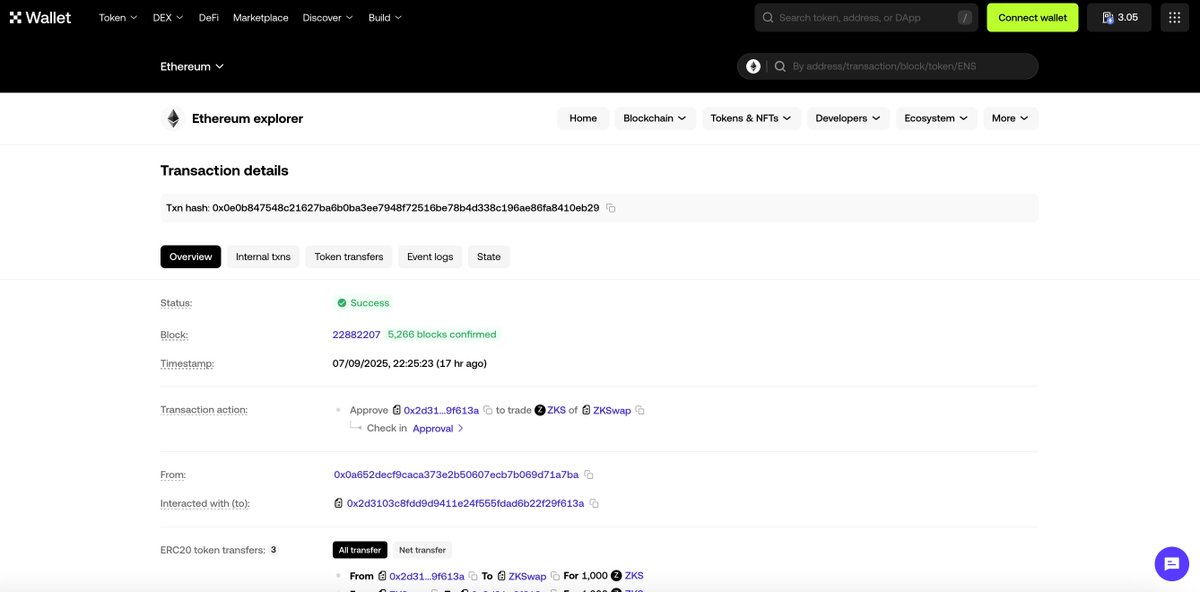The image size is (1200, 592).
Task: Click the green Success status check icon
Action: 341,303
